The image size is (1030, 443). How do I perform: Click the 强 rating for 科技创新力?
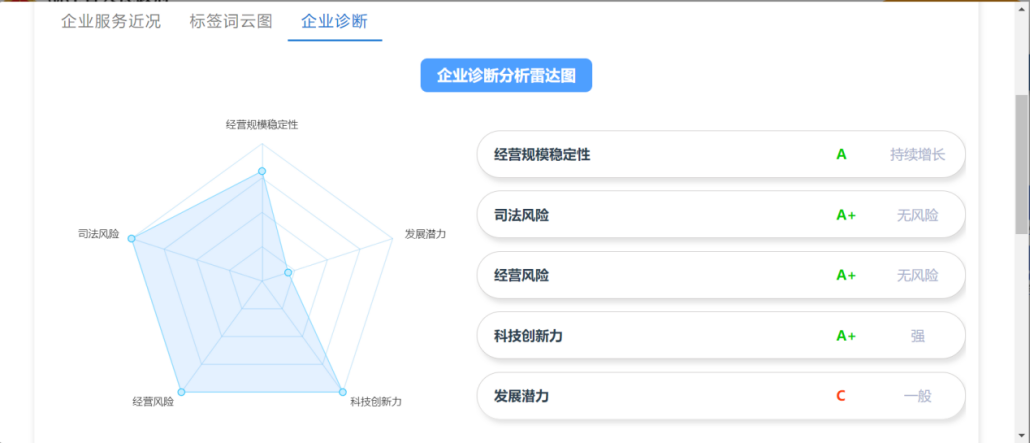pos(917,336)
